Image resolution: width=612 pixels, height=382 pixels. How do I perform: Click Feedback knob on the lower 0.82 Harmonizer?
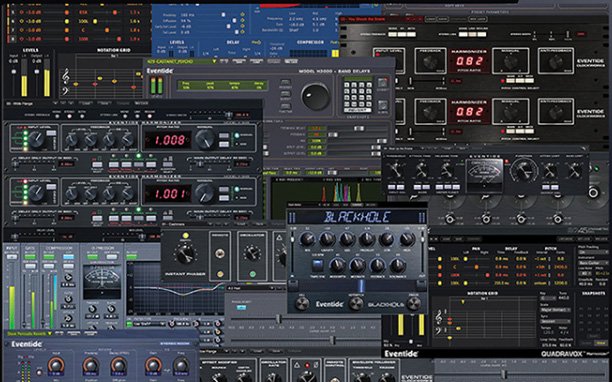tap(430, 112)
